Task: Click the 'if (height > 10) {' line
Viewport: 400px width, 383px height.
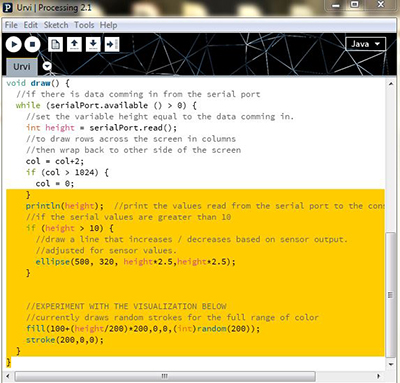Action: click(69, 228)
